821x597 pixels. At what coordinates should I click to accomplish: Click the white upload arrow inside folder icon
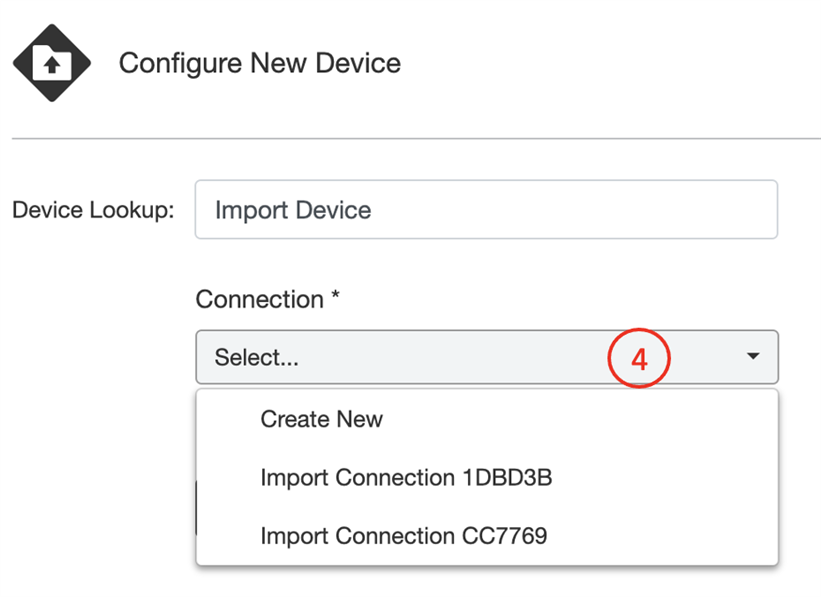[50, 67]
